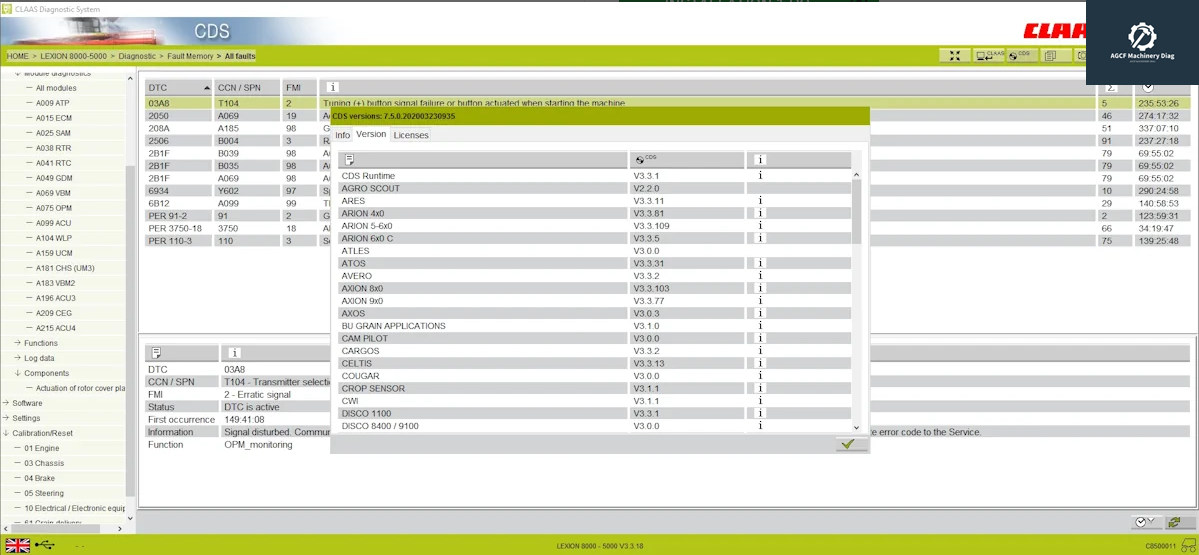
Task: Open info icon for the ATOS row
Action: 760,263
